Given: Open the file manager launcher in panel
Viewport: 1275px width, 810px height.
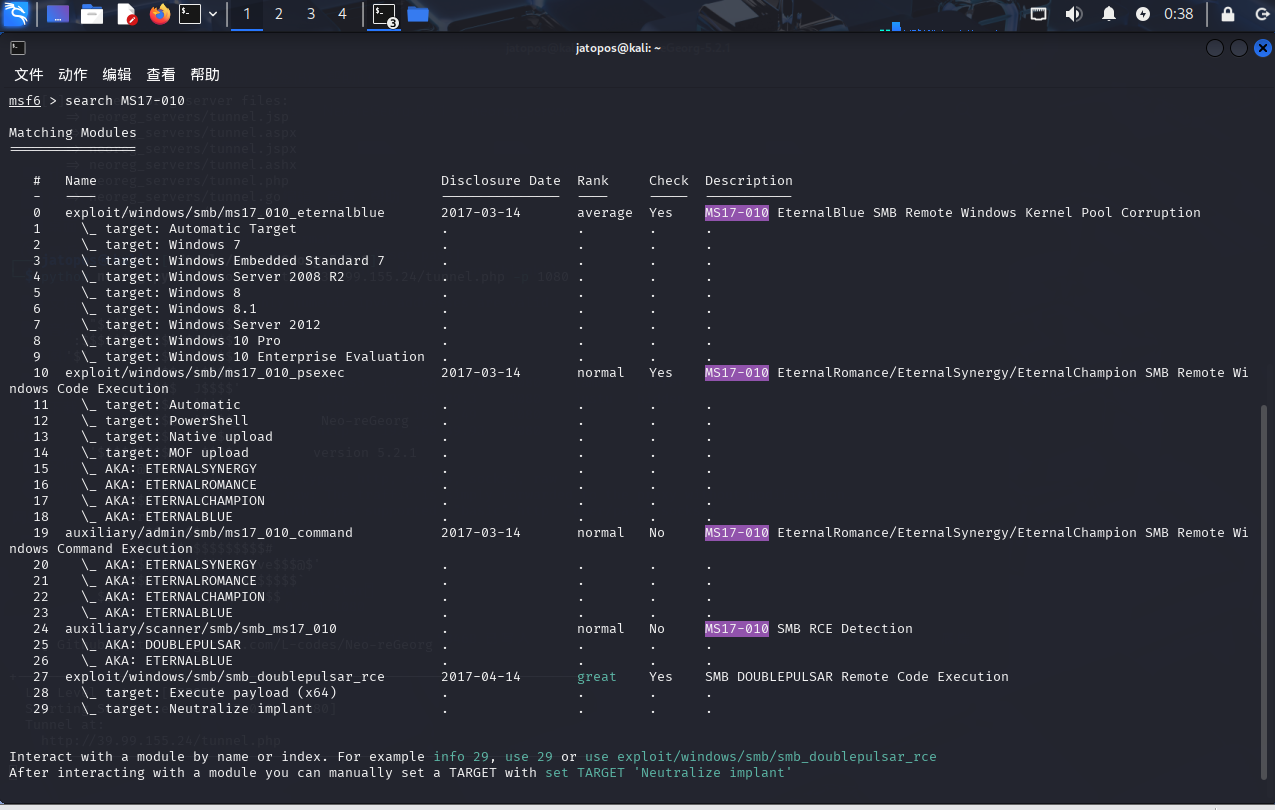Looking at the screenshot, I should pyautogui.click(x=92, y=14).
